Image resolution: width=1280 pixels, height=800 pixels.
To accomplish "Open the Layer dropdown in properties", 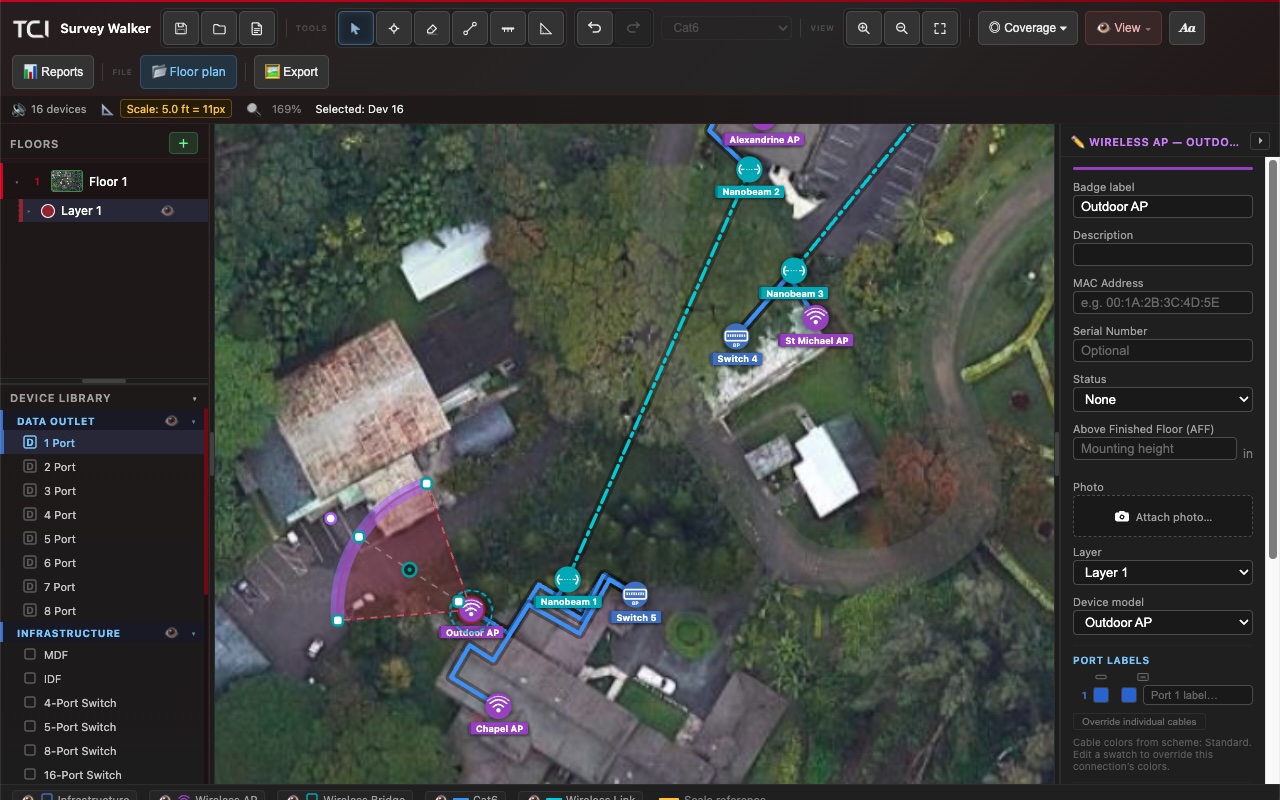I will click(x=1162, y=572).
